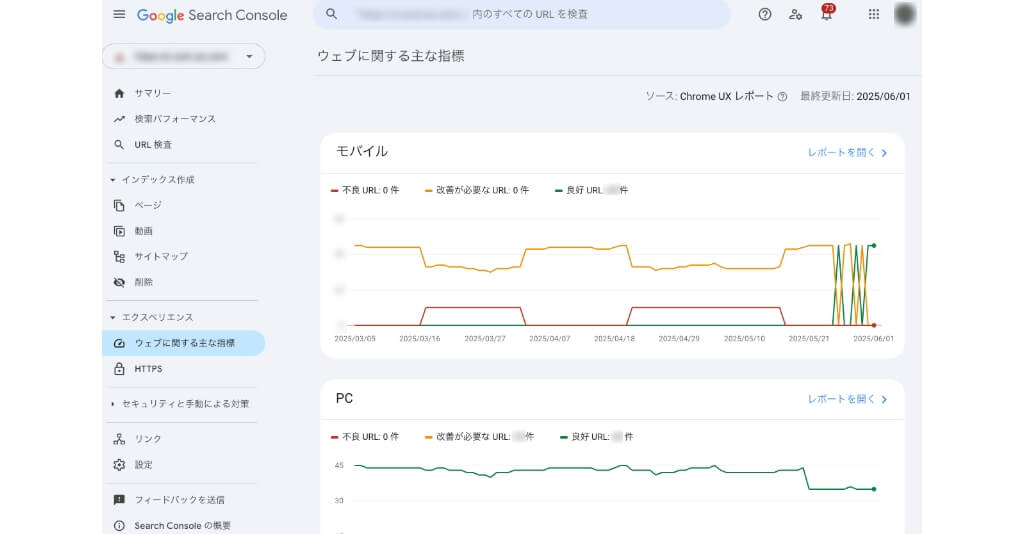Open HTTPS menu item
The width and height of the screenshot is (1024, 534).
[148, 369]
